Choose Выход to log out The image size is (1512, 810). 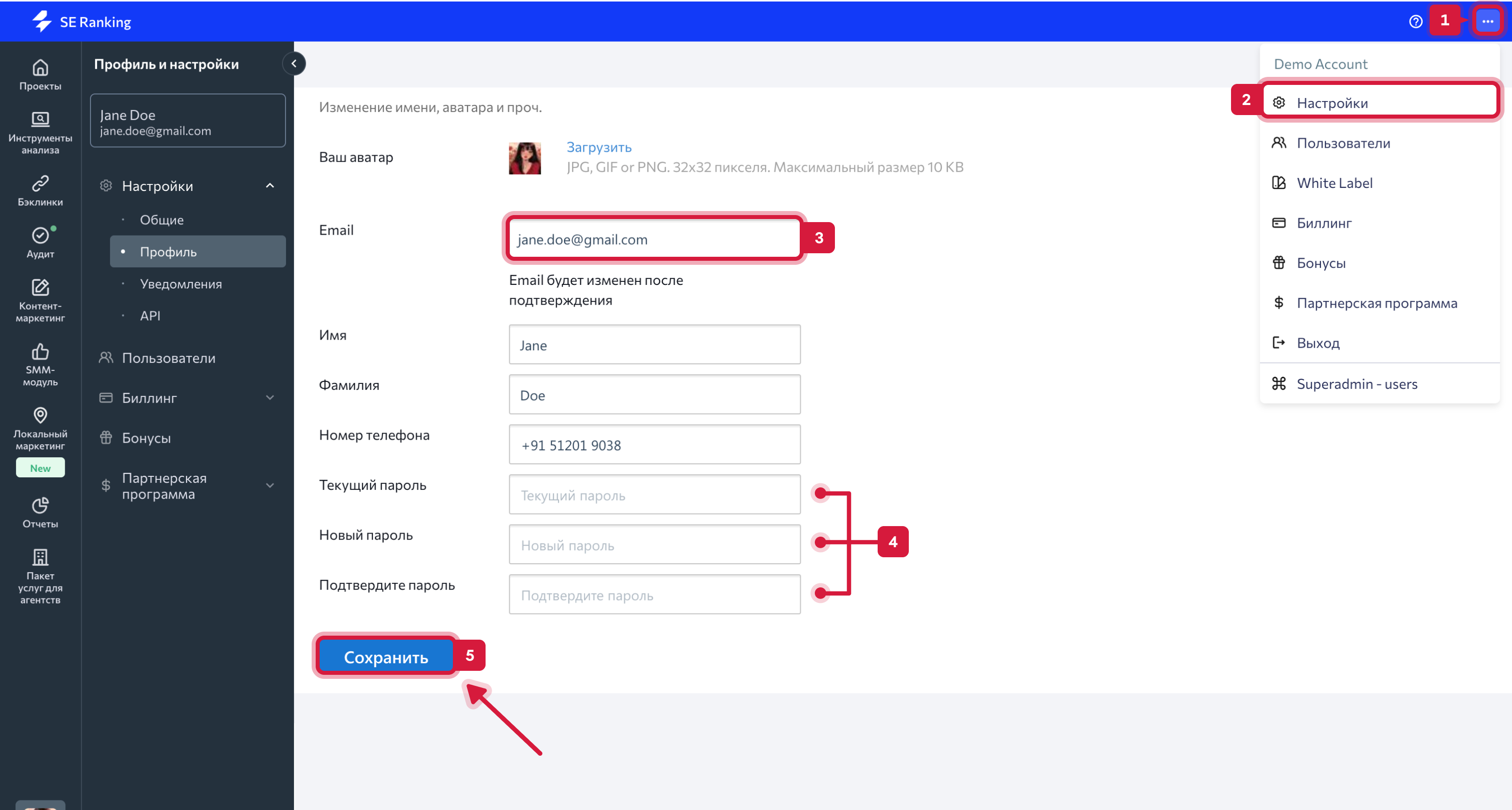coord(1379,343)
